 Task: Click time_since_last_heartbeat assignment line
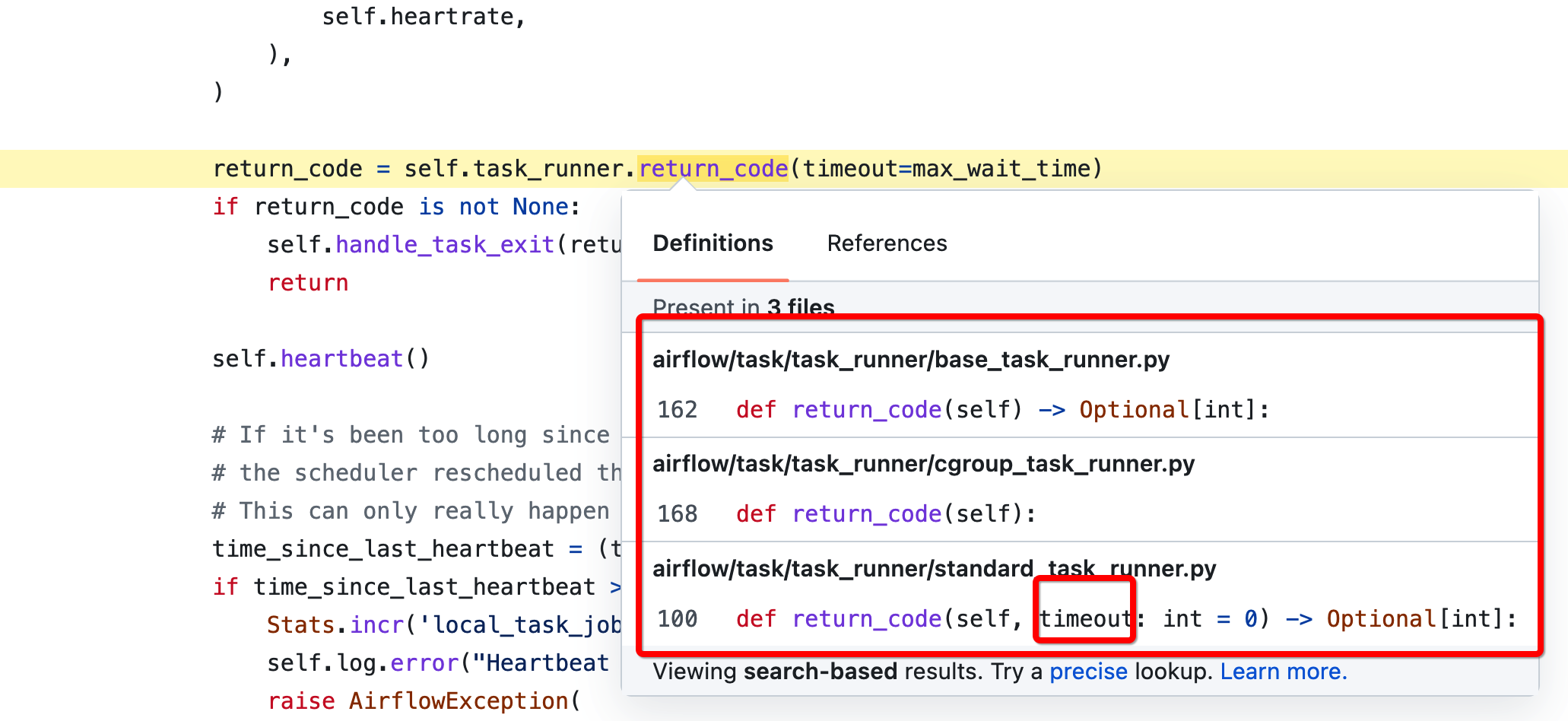pyautogui.click(x=417, y=548)
